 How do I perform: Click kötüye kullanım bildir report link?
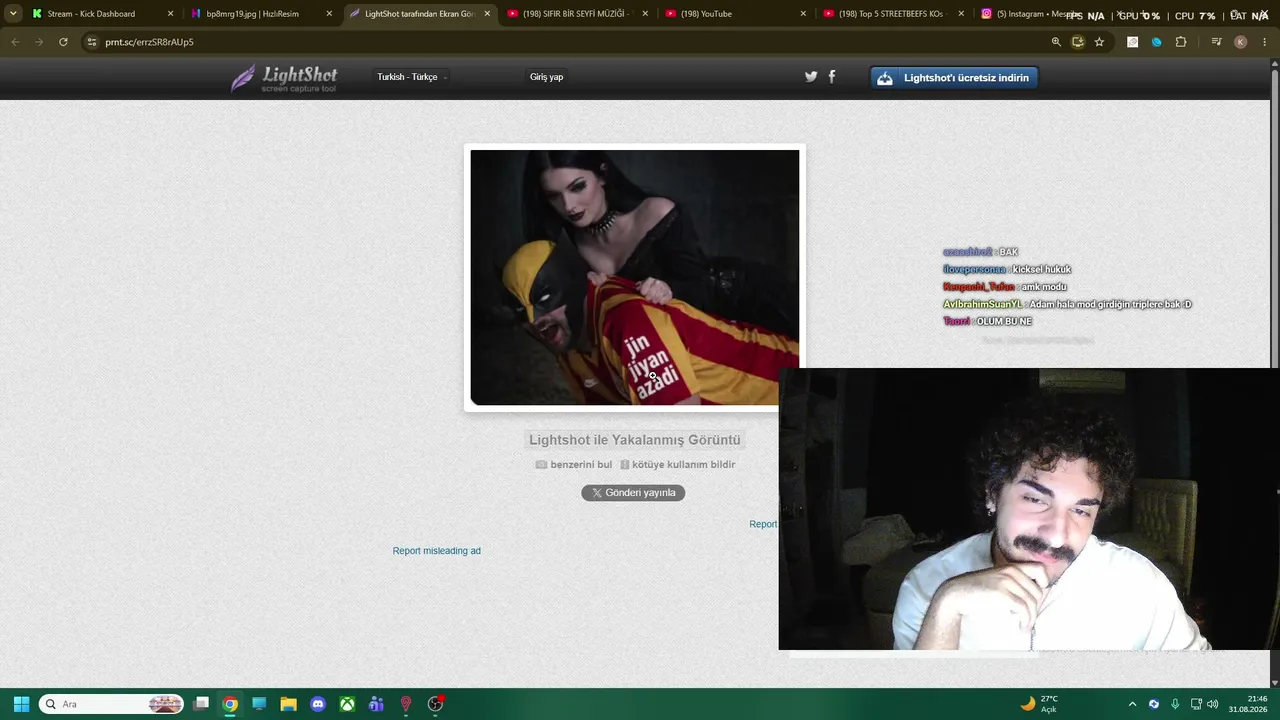click(x=678, y=465)
